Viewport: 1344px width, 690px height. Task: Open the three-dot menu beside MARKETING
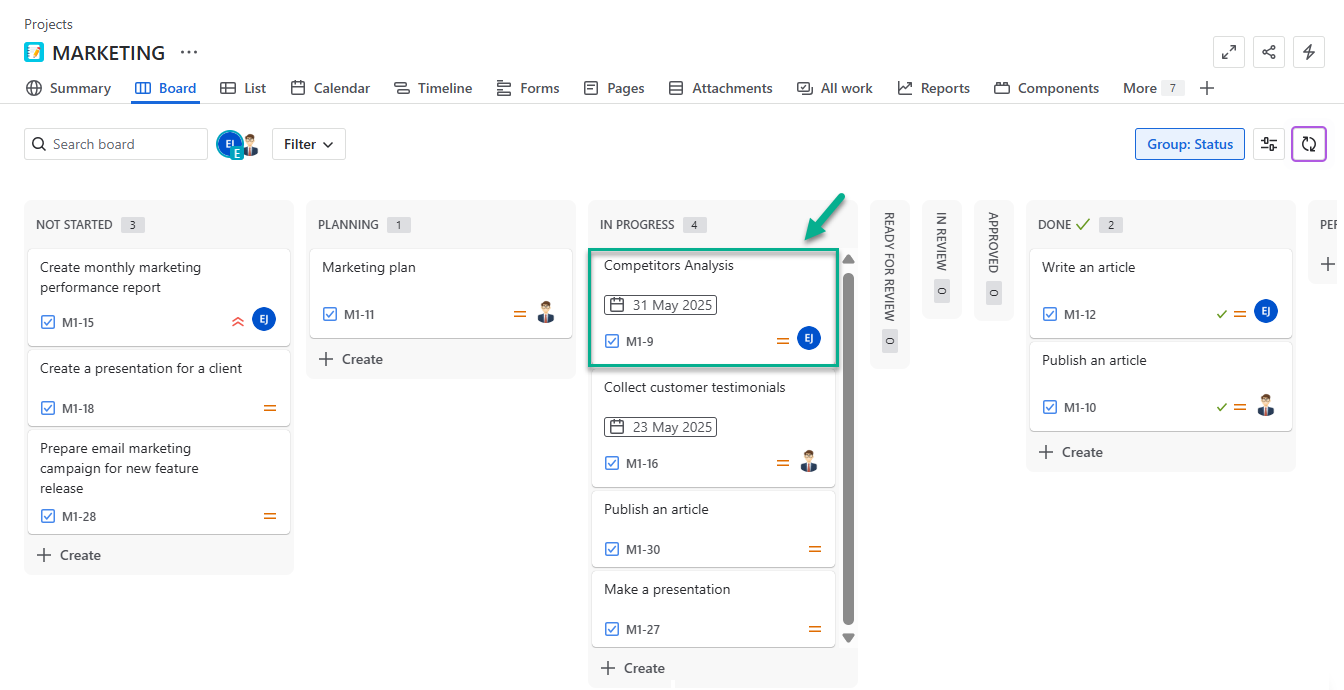tap(189, 52)
